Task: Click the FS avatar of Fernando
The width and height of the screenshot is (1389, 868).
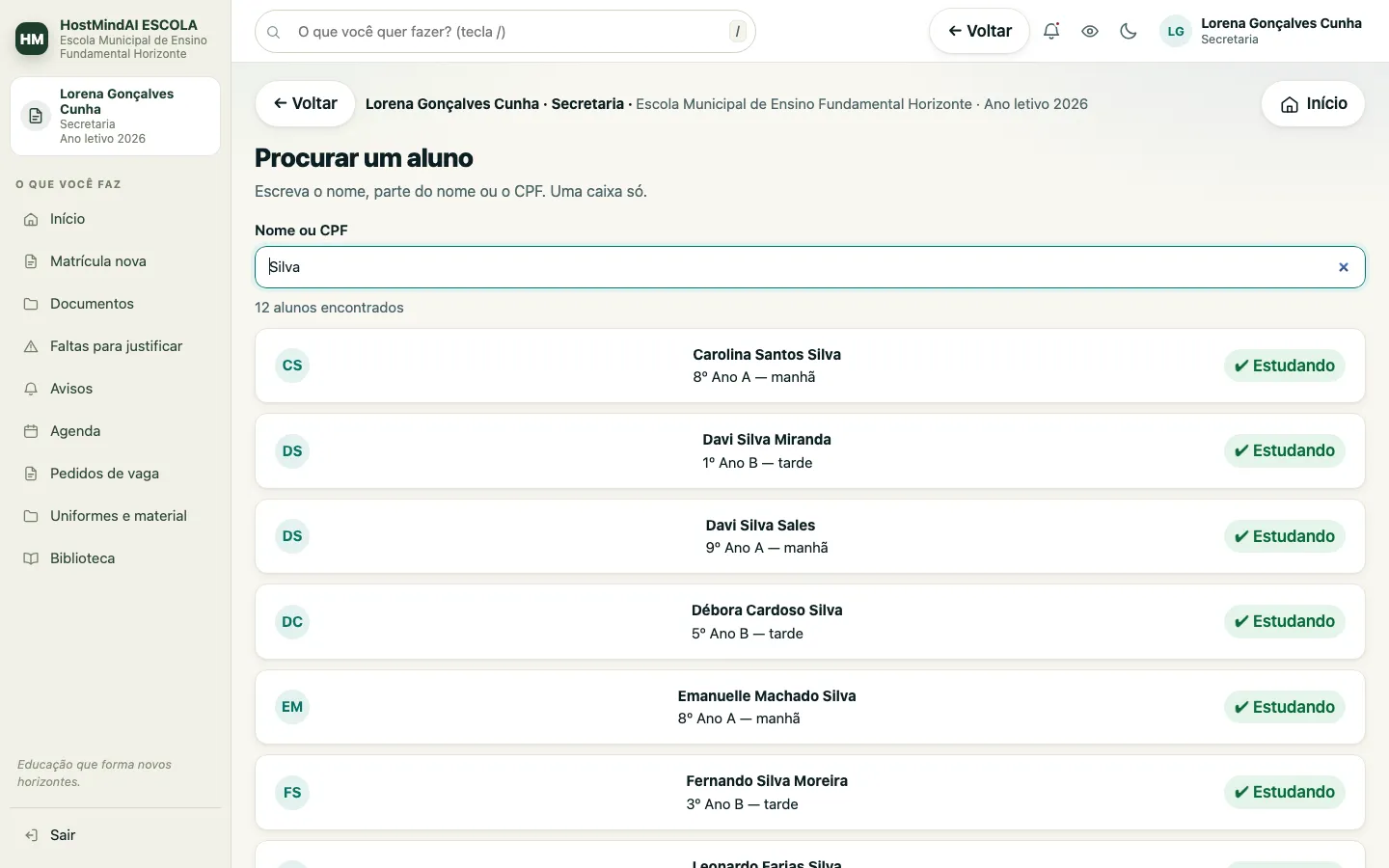Action: point(292,793)
